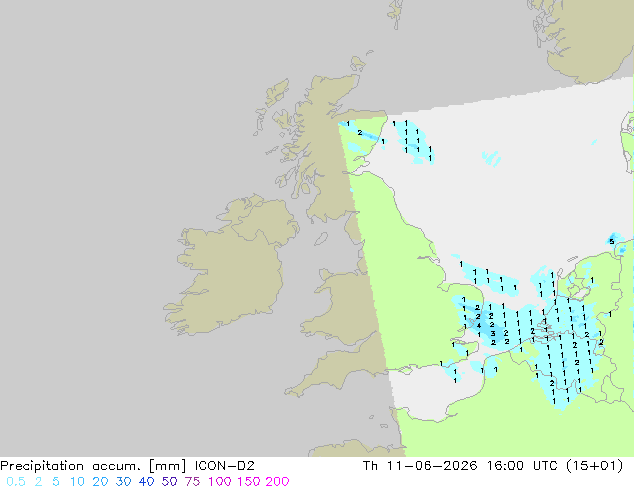Click the 100 legend value

pos(219,482)
